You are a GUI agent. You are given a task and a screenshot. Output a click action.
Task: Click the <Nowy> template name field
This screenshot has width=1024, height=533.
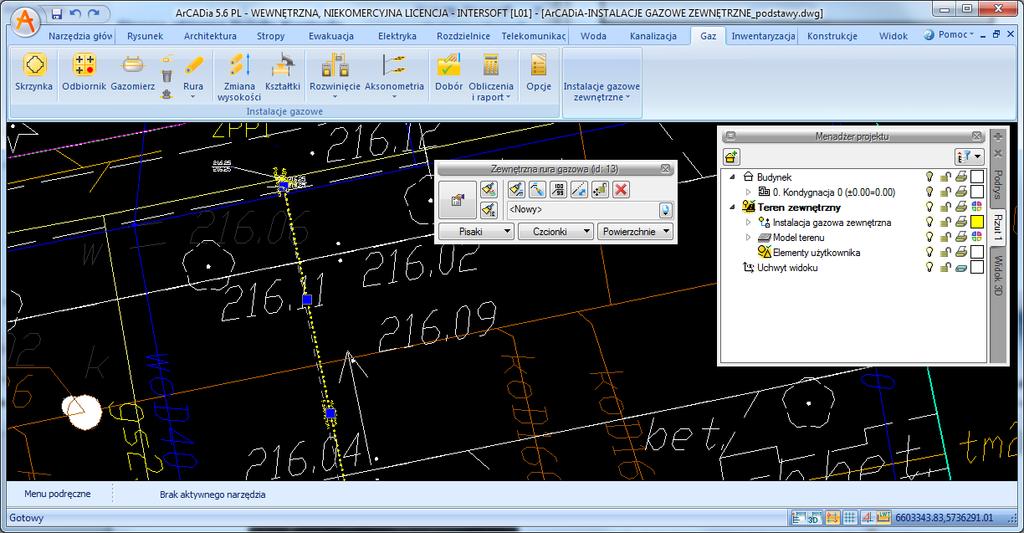click(x=583, y=210)
